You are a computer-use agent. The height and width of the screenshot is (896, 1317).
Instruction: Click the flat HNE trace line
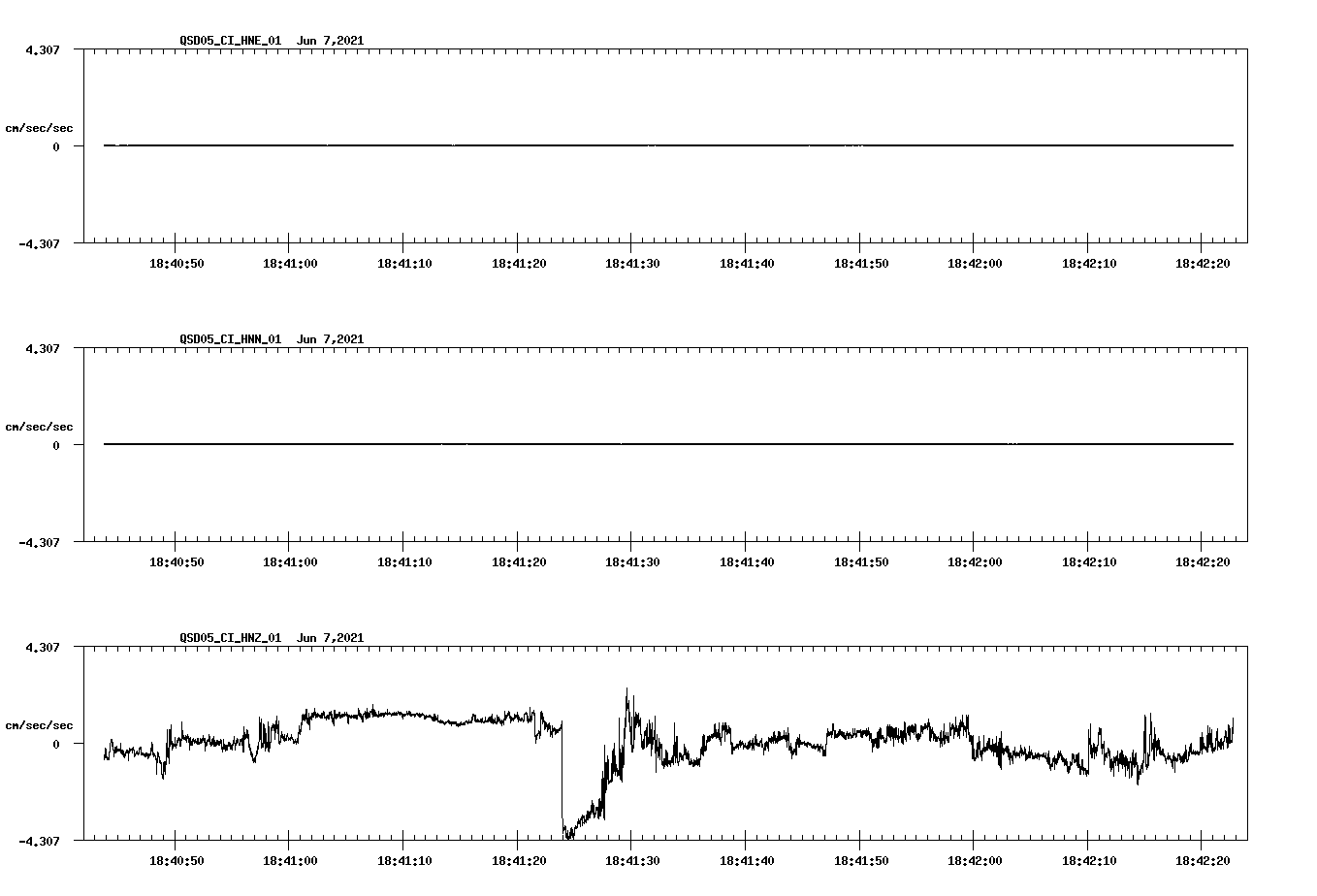coord(669,145)
